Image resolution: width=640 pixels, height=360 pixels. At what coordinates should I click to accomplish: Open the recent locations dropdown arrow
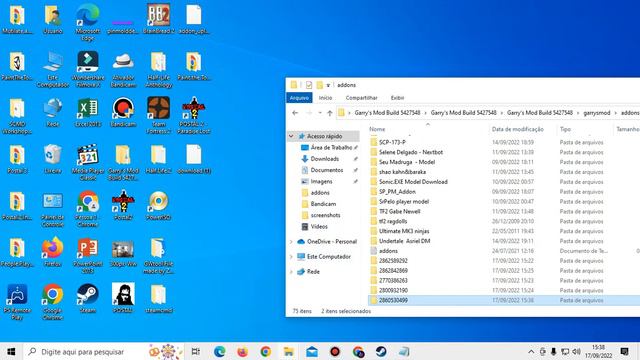320,113
